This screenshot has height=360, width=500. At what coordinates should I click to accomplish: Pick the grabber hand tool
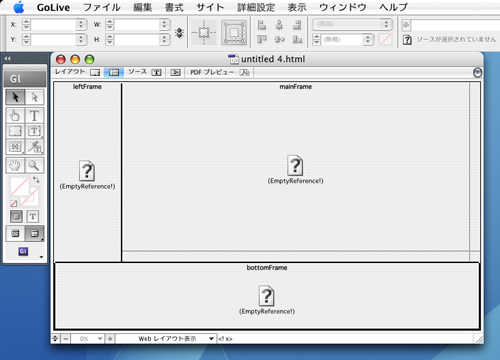(15, 165)
